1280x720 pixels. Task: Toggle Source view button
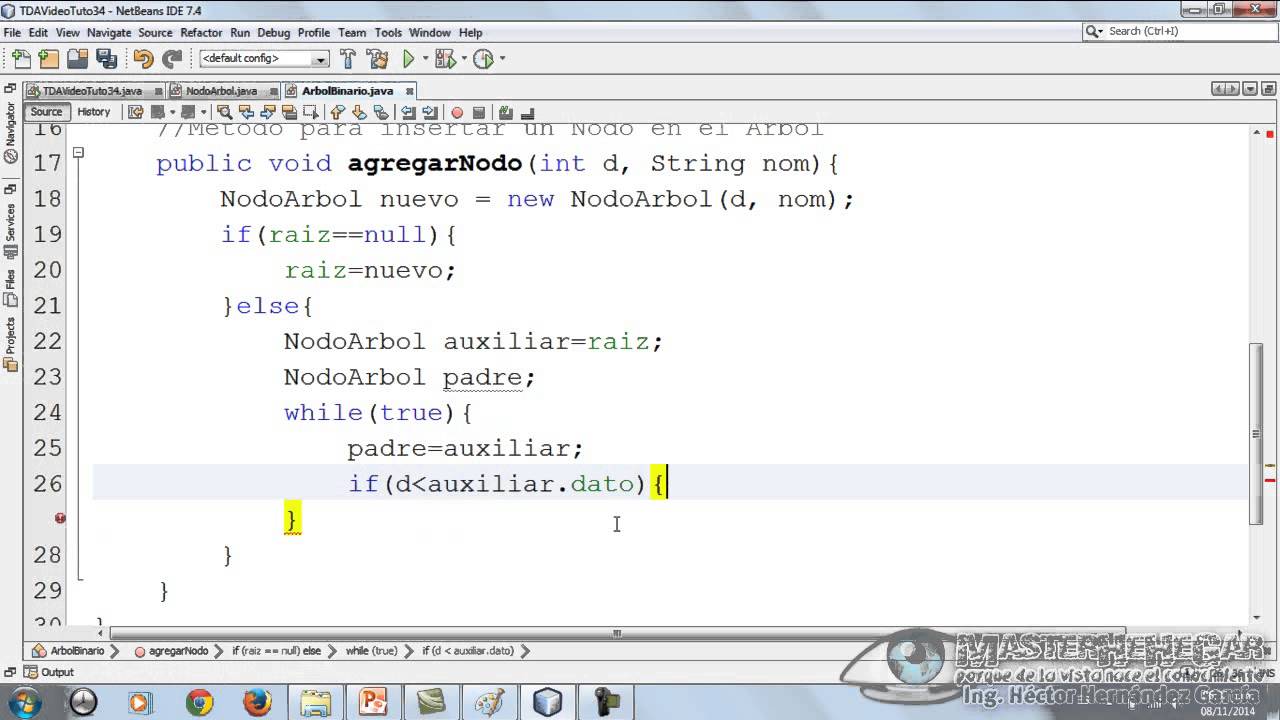46,112
